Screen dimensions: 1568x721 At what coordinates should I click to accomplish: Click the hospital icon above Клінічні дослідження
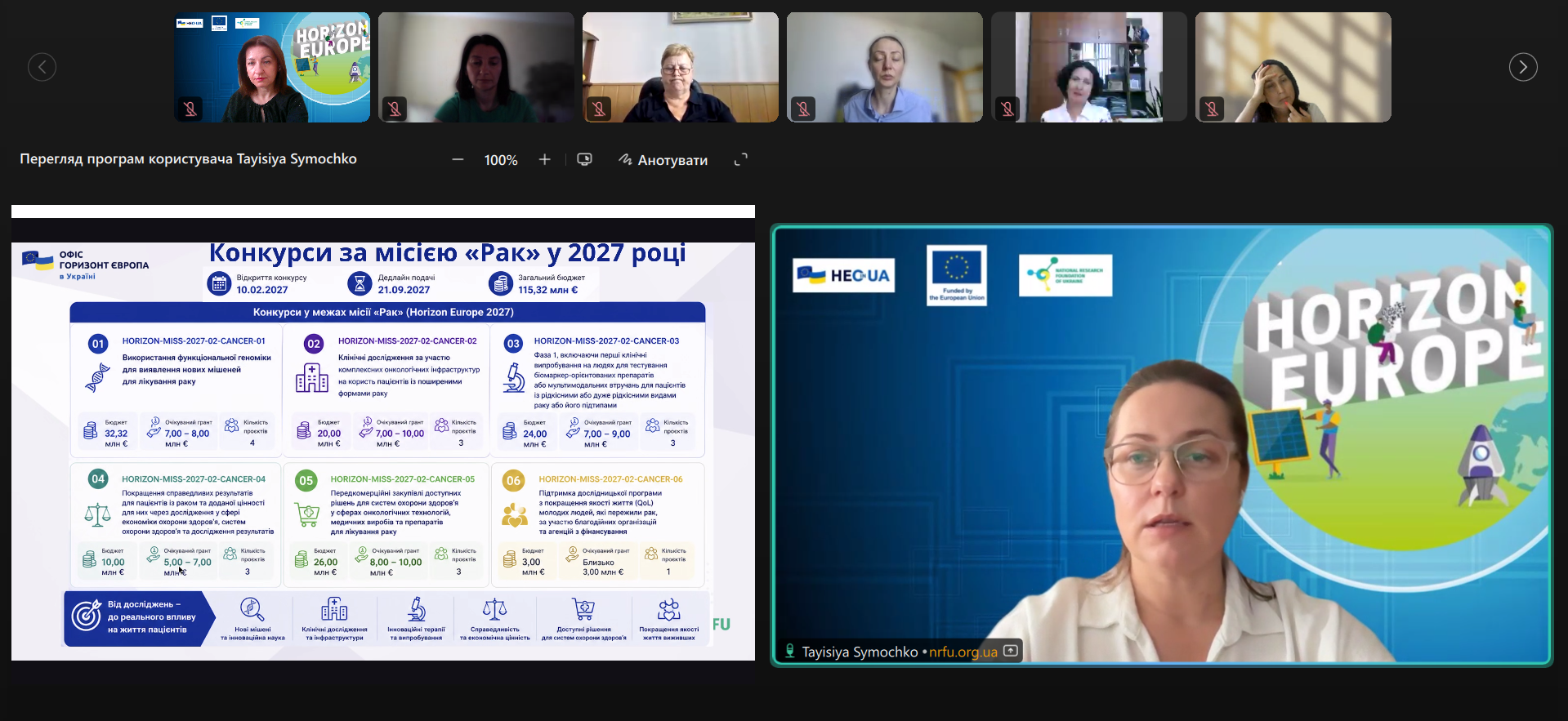334,609
